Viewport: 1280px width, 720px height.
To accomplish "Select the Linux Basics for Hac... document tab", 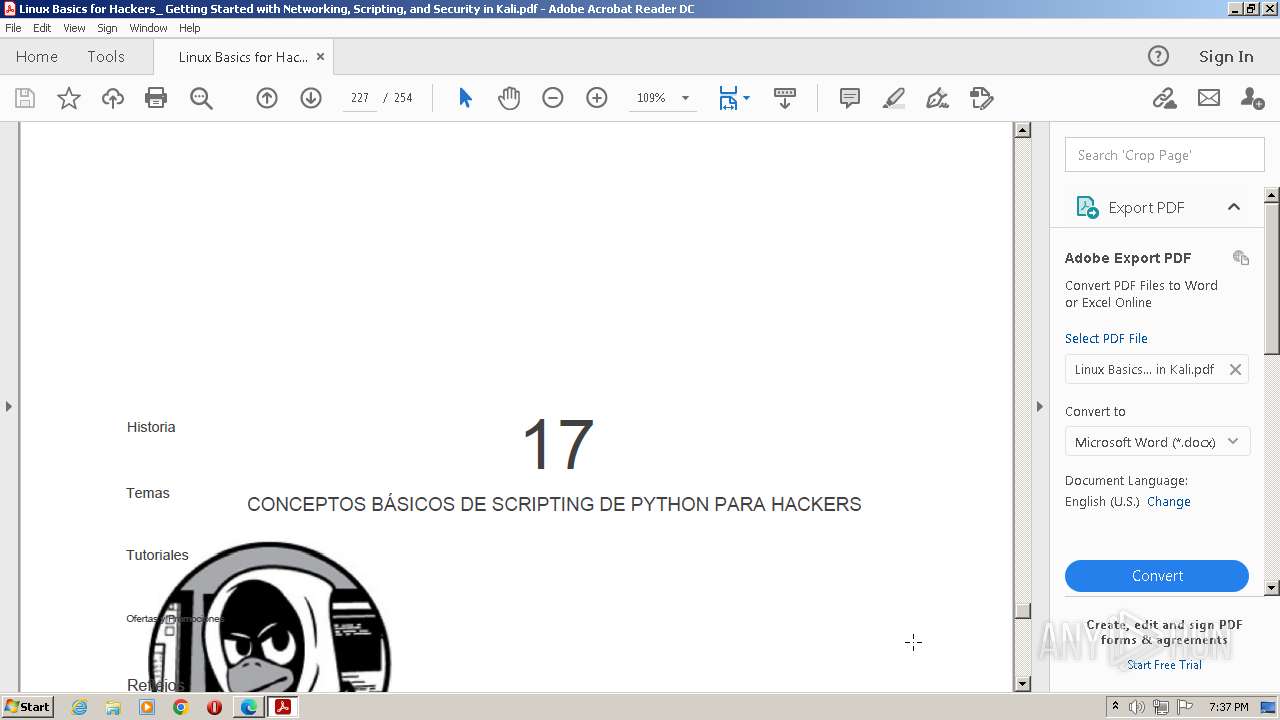I will [243, 57].
